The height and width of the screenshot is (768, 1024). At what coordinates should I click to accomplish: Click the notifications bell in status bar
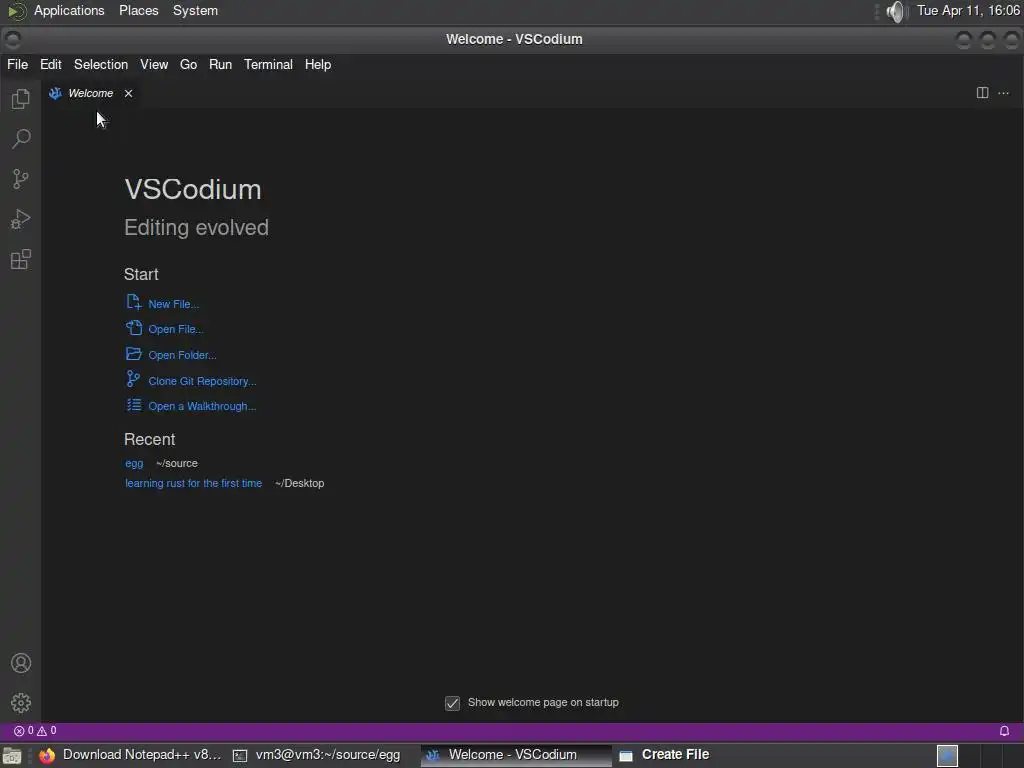point(1004,731)
